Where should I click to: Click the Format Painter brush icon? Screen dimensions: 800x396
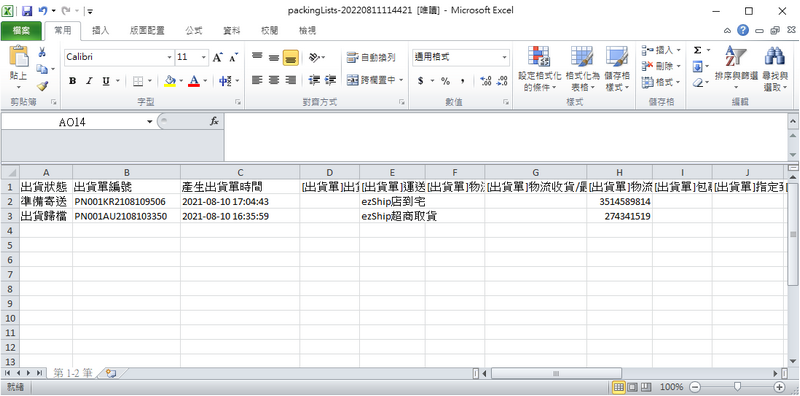tap(42, 85)
